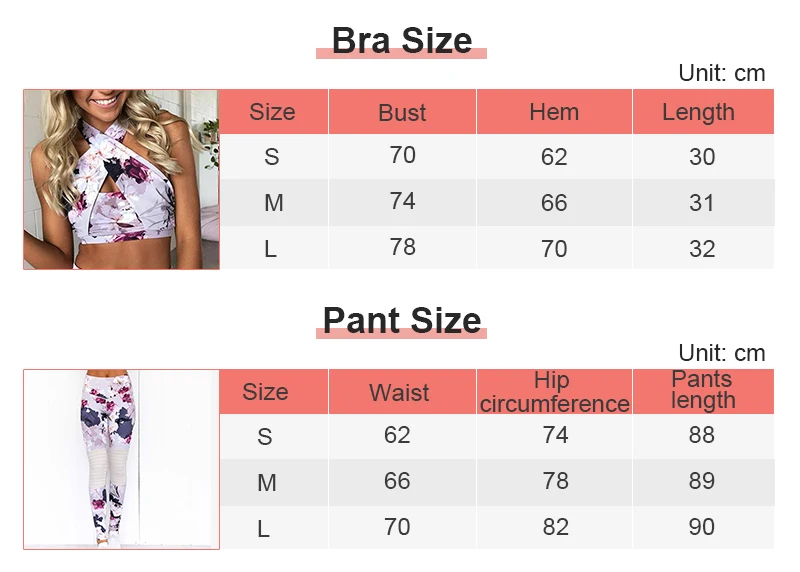
Task: Click the floral leggings photo
Action: 121,459
